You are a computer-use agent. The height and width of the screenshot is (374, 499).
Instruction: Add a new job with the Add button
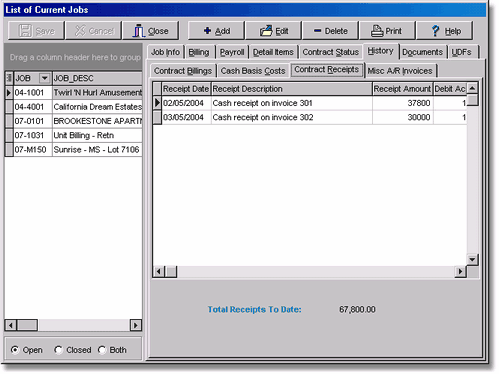216,31
